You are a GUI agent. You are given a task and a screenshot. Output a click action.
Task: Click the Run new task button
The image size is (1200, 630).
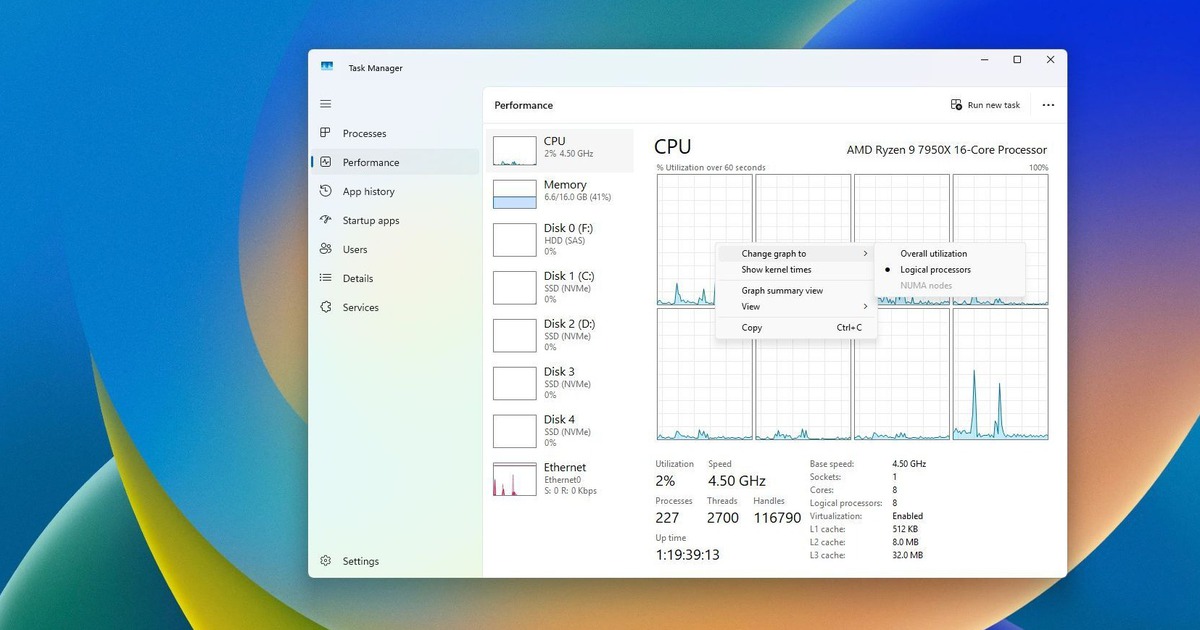click(985, 105)
